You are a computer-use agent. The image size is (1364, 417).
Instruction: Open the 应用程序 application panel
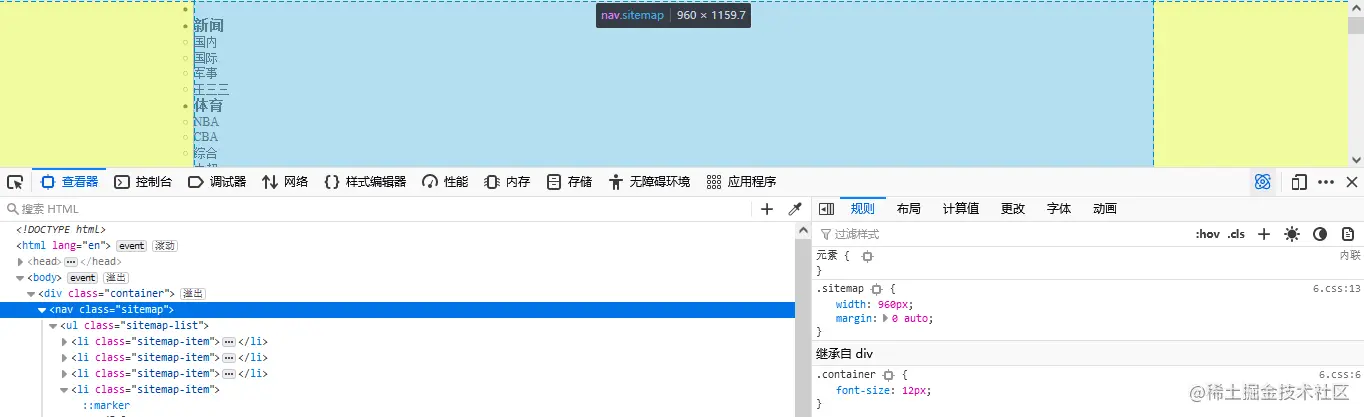coord(741,182)
